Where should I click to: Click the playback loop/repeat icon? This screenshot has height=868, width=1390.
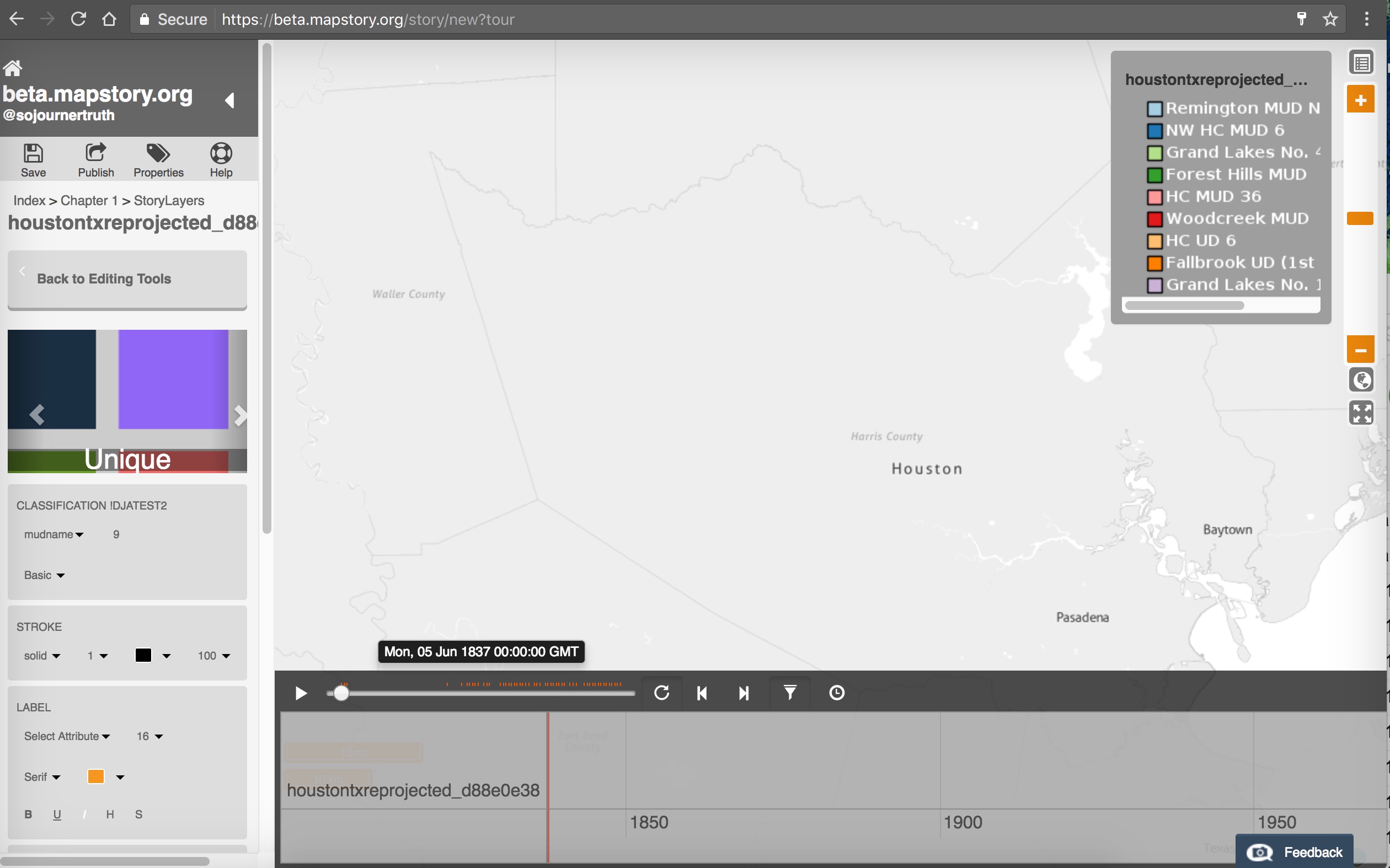point(661,693)
